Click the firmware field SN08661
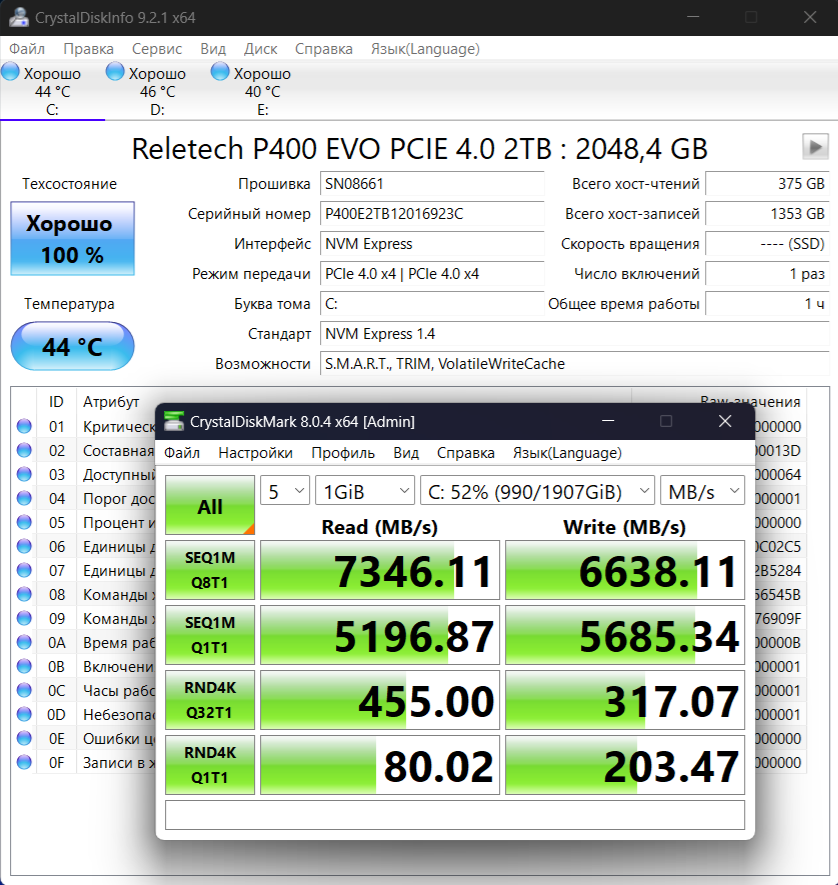Viewport: 838px width, 885px height. pos(432,183)
